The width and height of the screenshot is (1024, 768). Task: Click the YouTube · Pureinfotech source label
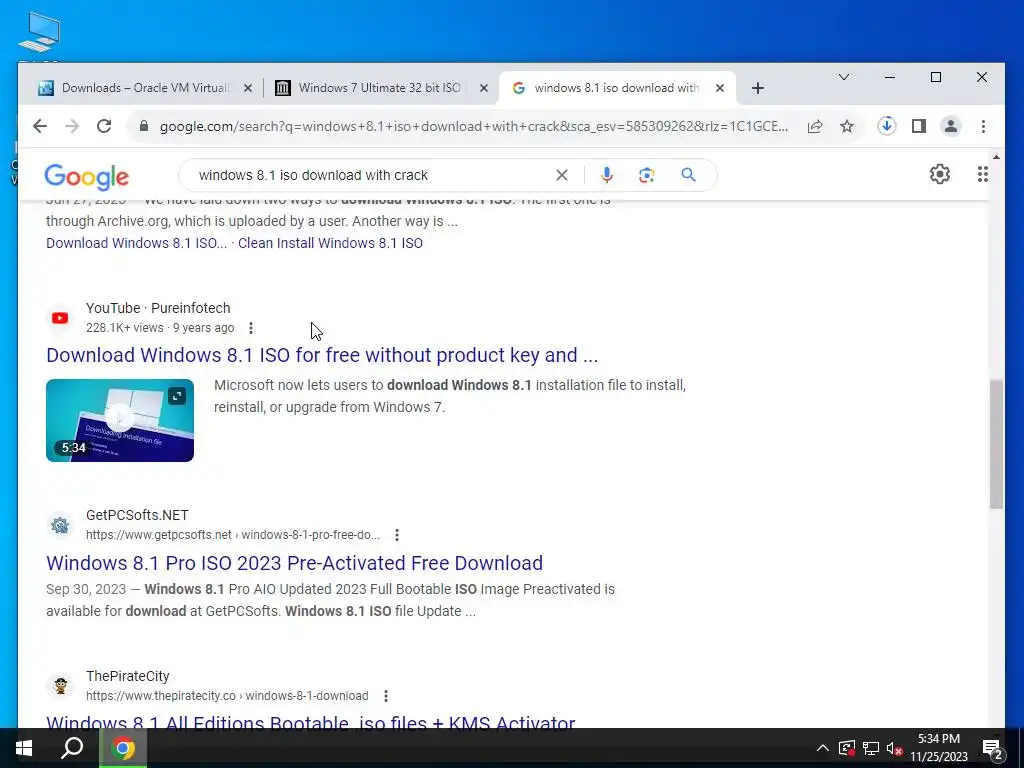tap(158, 308)
